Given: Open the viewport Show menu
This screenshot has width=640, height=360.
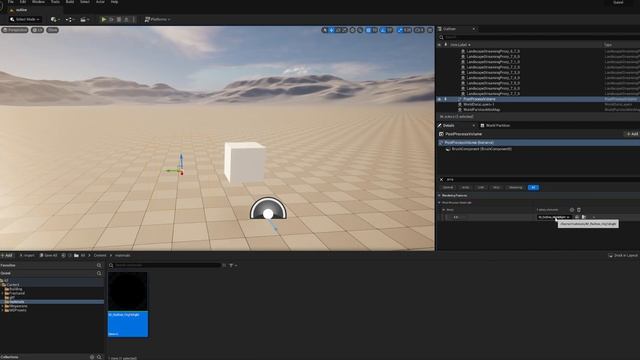Looking at the screenshot, I should (52, 30).
